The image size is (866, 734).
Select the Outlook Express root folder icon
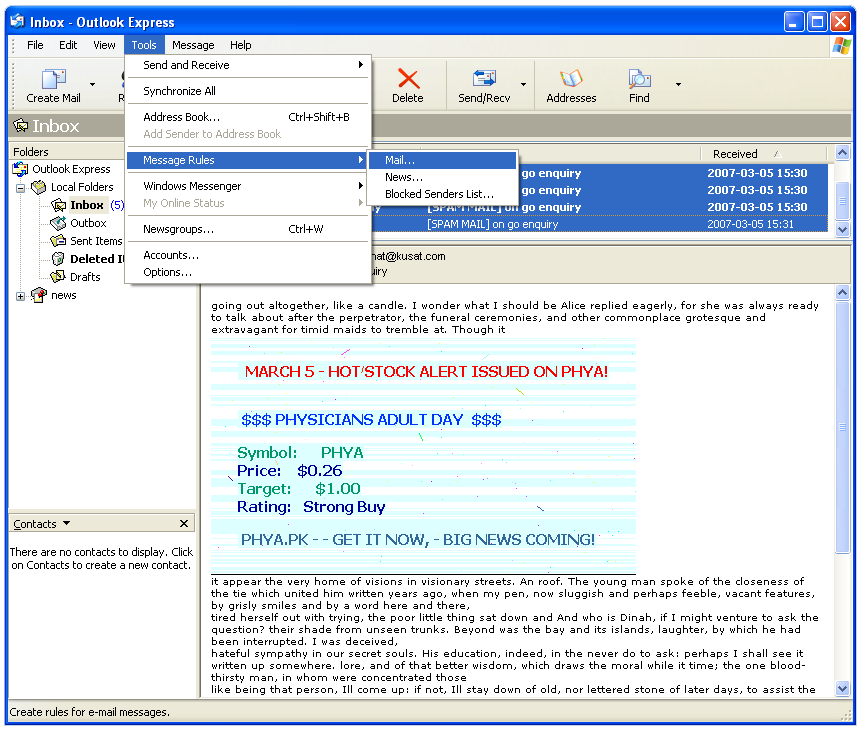pyautogui.click(x=20, y=169)
